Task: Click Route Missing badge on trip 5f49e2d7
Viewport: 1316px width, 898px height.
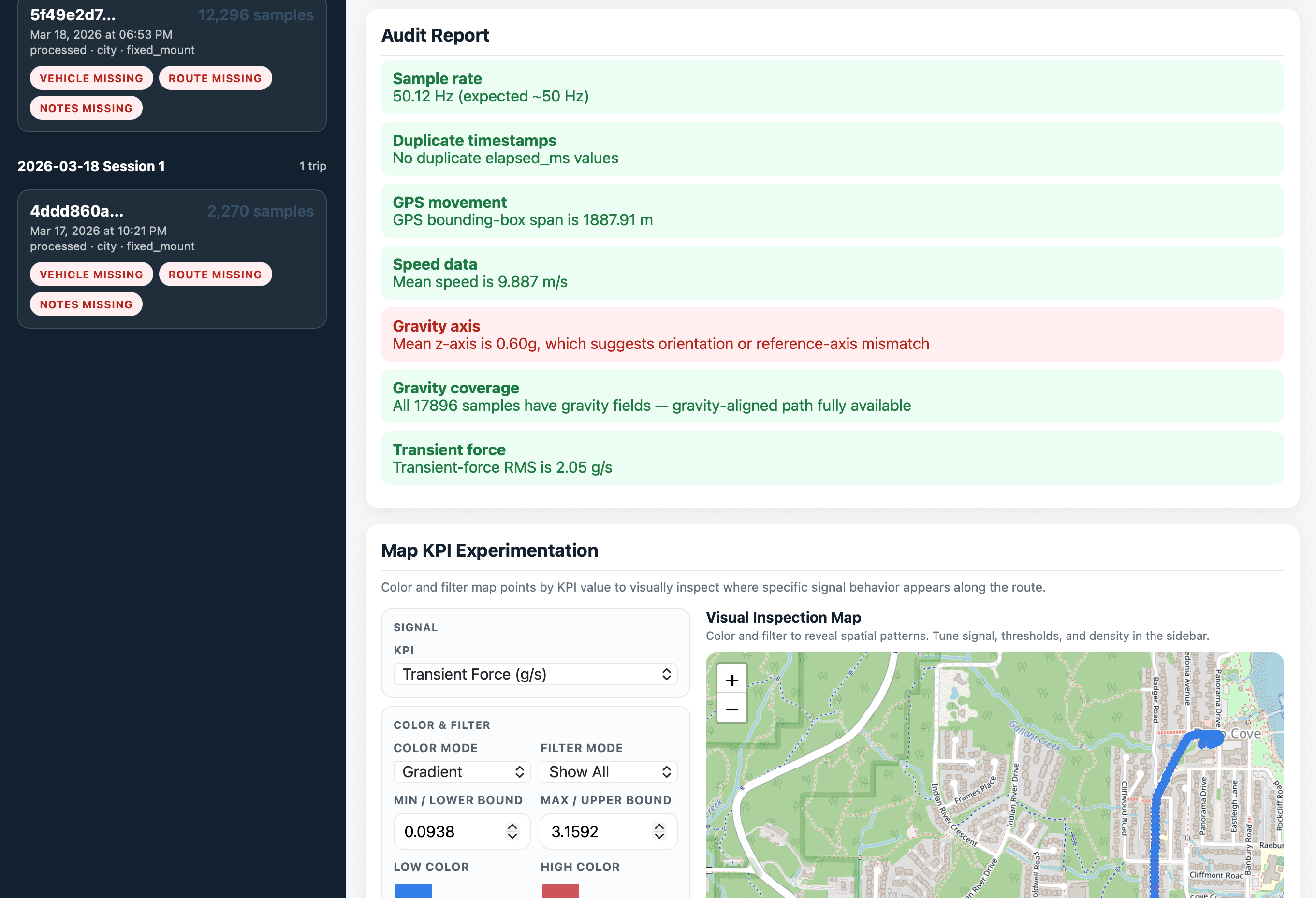Action: pyautogui.click(x=215, y=78)
